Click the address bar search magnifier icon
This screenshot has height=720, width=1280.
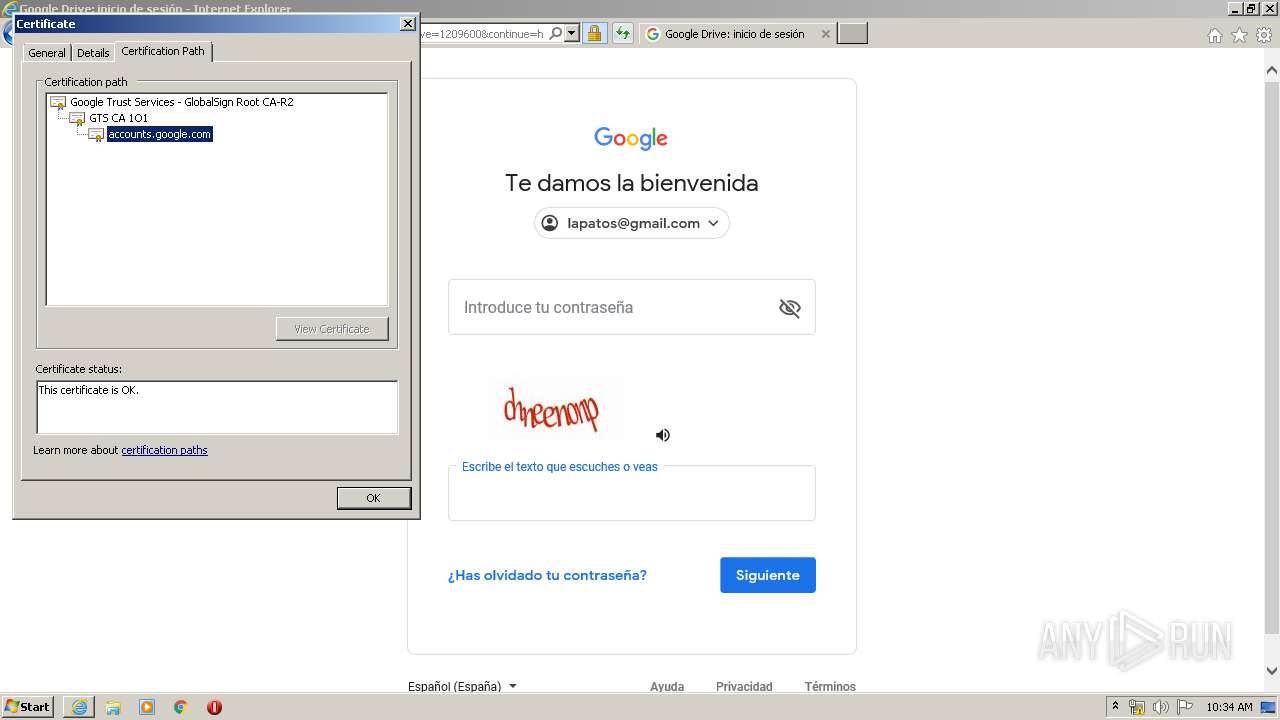(x=556, y=34)
